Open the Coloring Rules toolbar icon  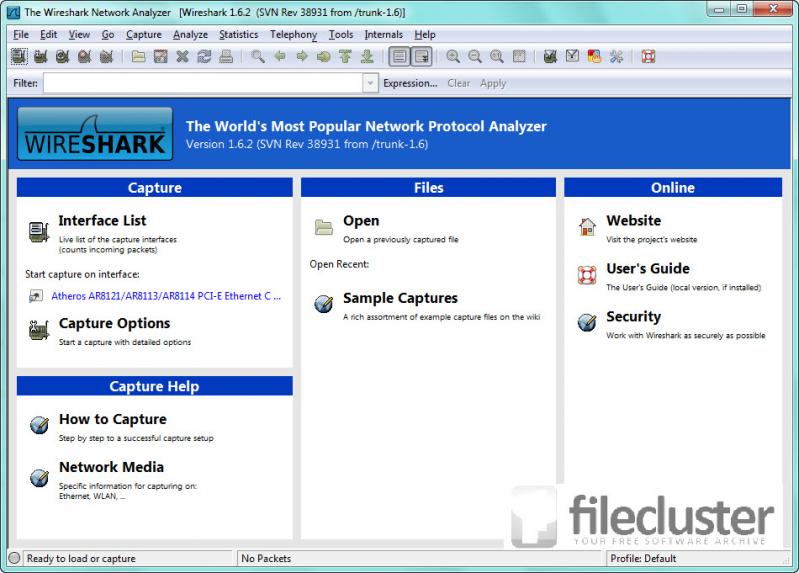pos(594,56)
